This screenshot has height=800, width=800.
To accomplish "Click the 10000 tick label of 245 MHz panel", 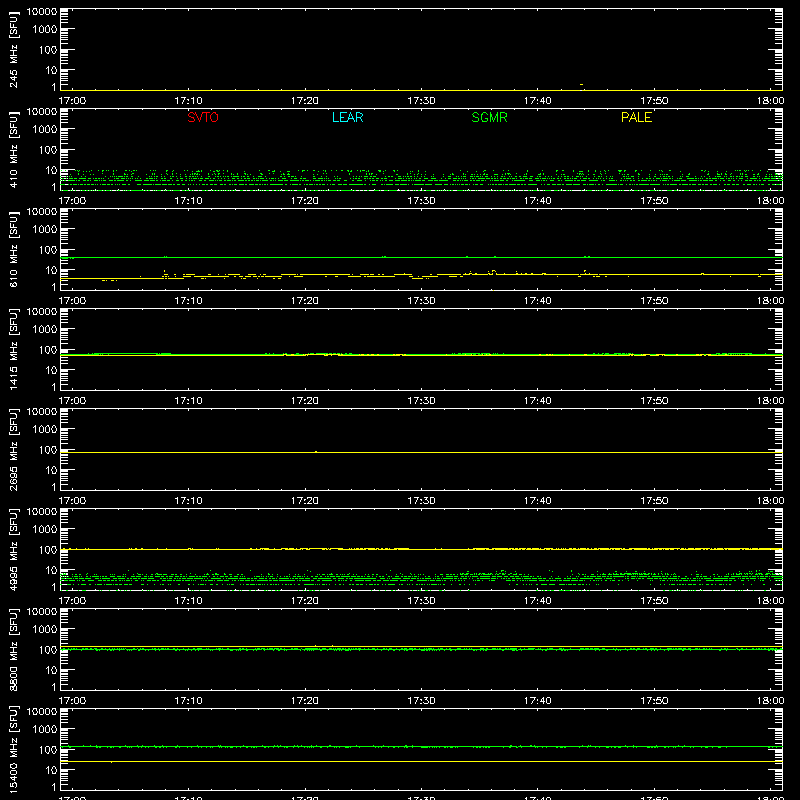I will (42, 12).
